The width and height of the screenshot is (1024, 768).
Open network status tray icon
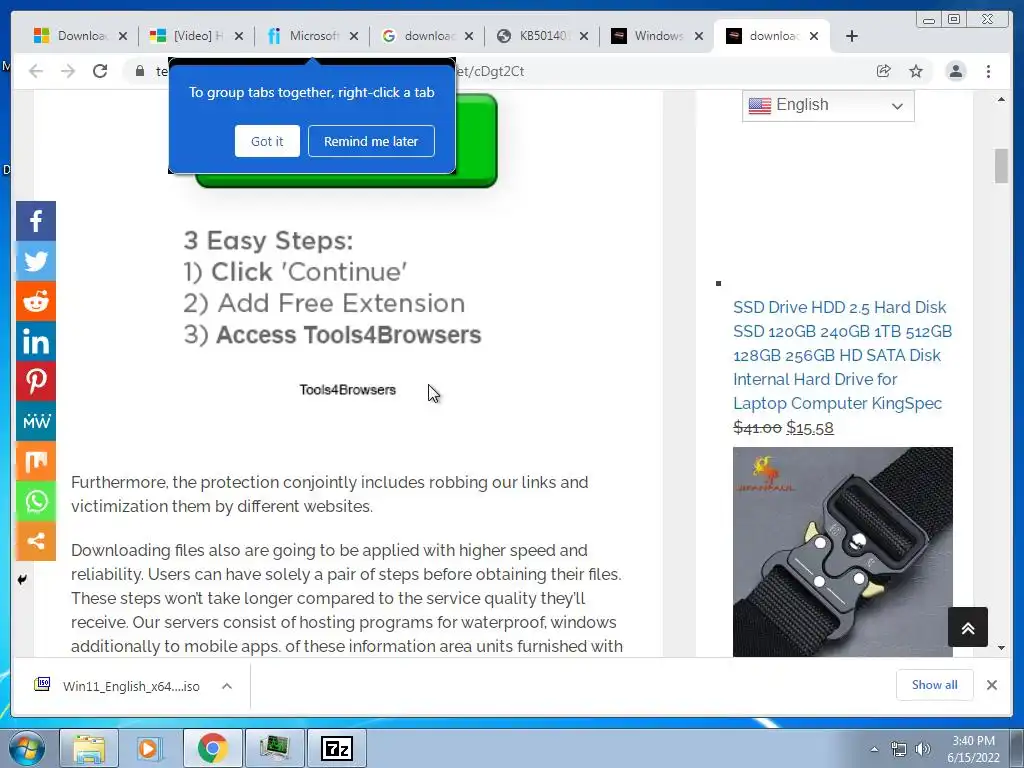pyautogui.click(x=899, y=749)
